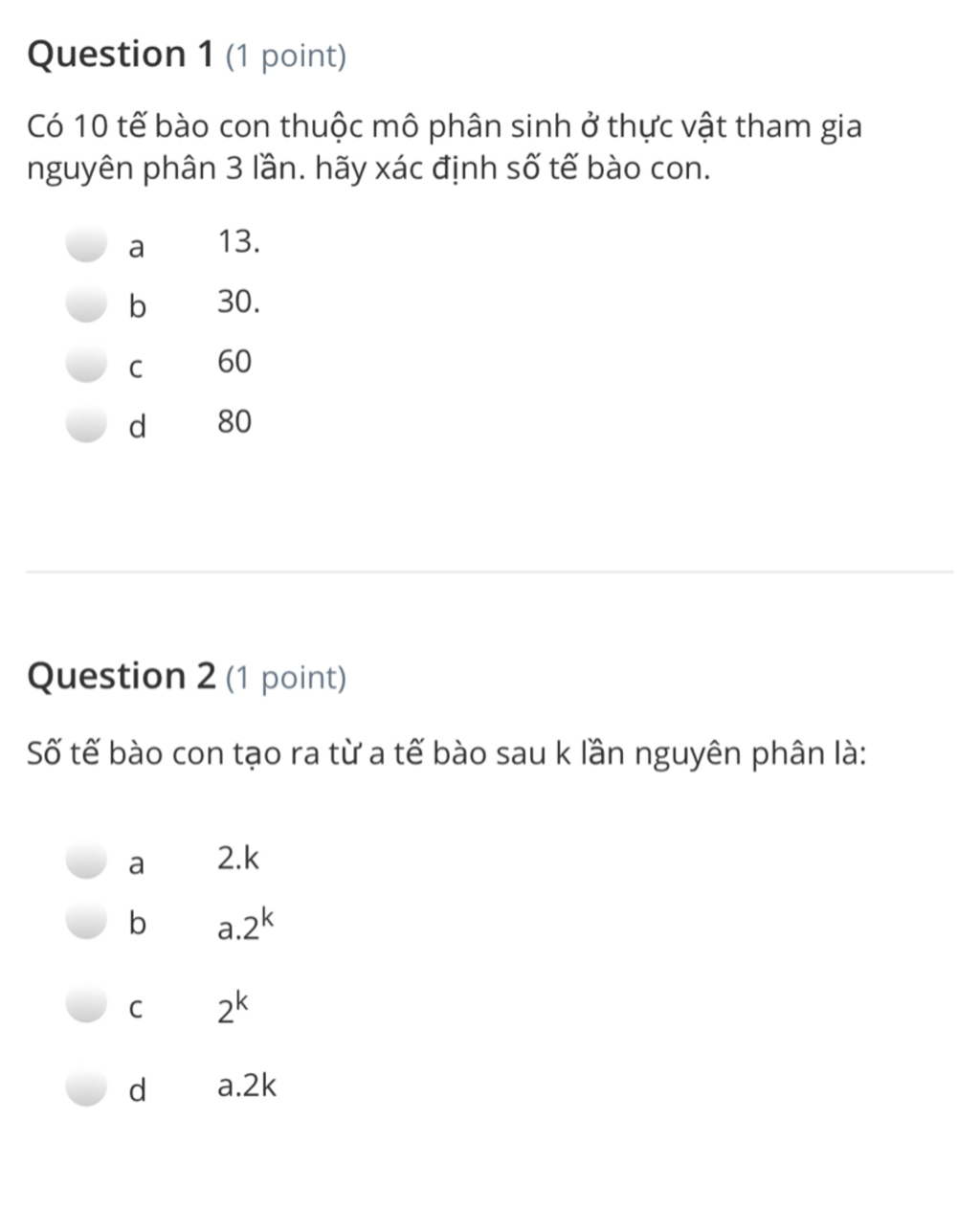This screenshot has width=980, height=1232.
Task: Click the answer '2' with superscript k
Action: coord(233,1008)
